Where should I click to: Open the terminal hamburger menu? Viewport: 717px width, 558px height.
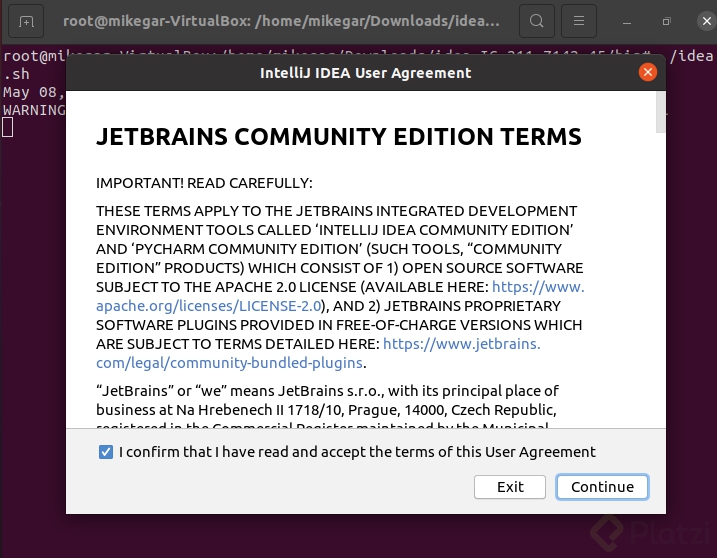pyautogui.click(x=578, y=21)
